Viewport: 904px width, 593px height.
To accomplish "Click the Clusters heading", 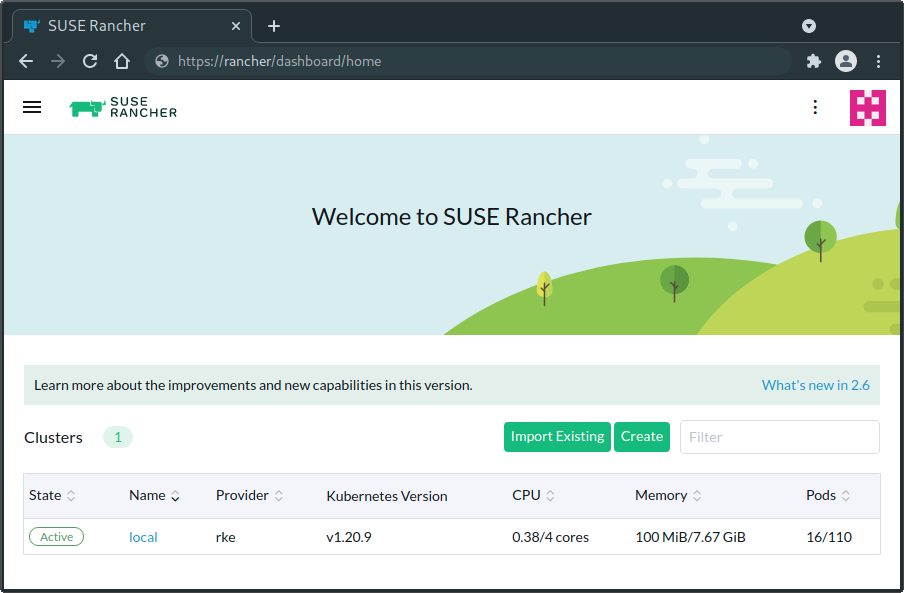I will pyautogui.click(x=54, y=437).
